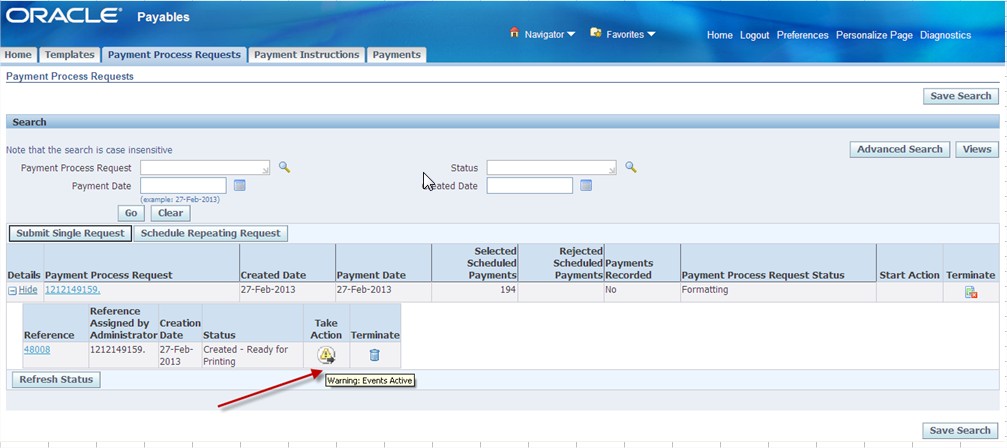
Task: Open the Status lookup magnifier icon
Action: (x=631, y=167)
